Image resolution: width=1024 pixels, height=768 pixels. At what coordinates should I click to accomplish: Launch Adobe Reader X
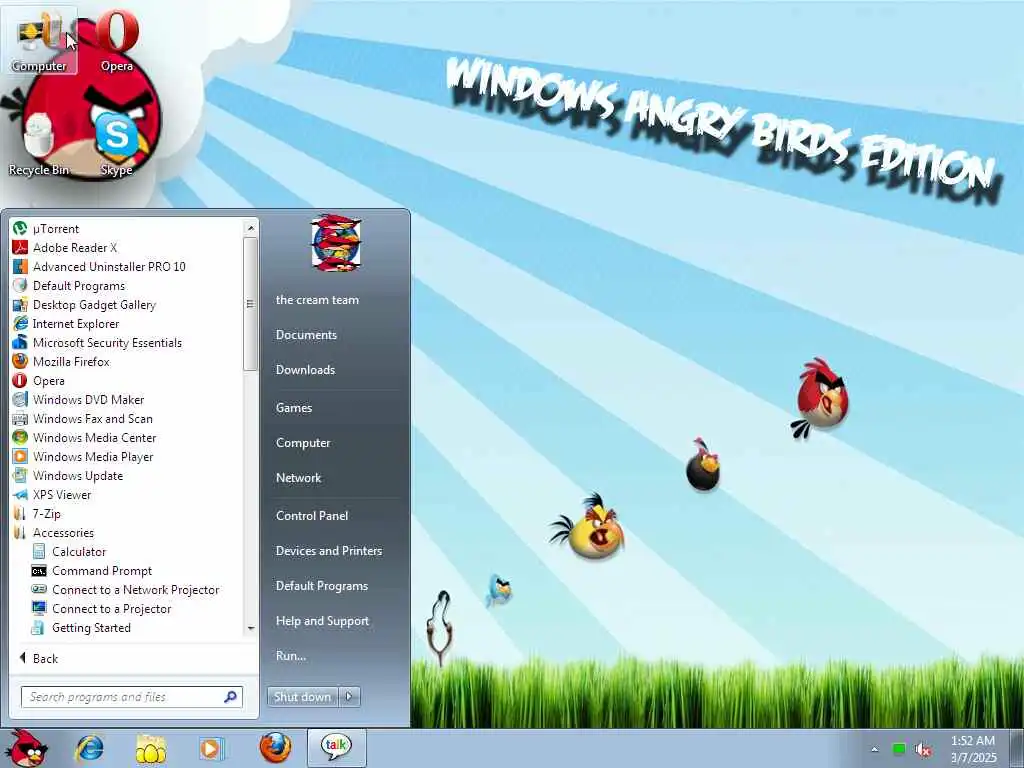(65, 248)
